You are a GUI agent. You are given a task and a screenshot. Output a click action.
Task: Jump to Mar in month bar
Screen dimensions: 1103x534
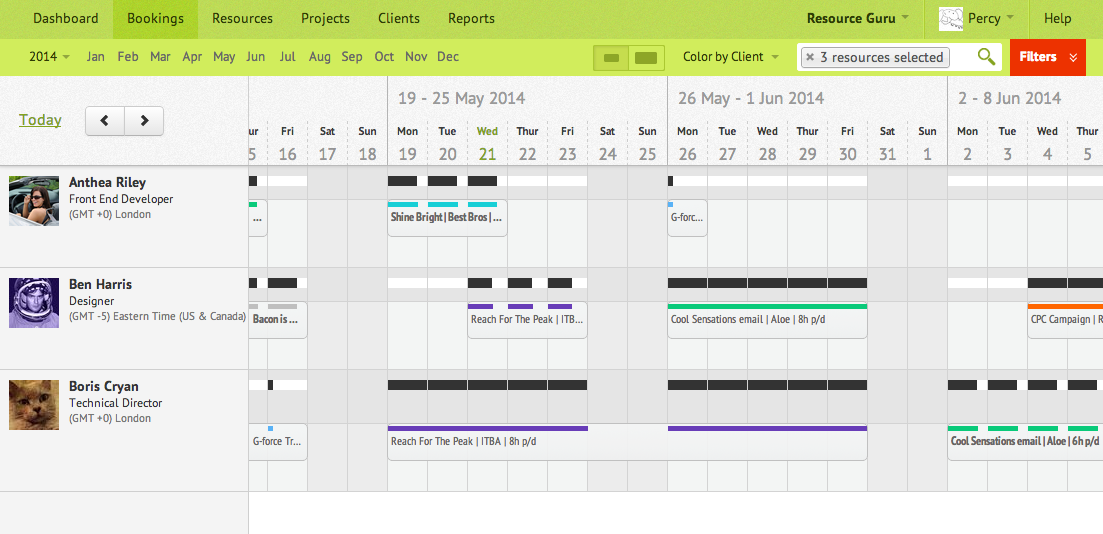(160, 57)
